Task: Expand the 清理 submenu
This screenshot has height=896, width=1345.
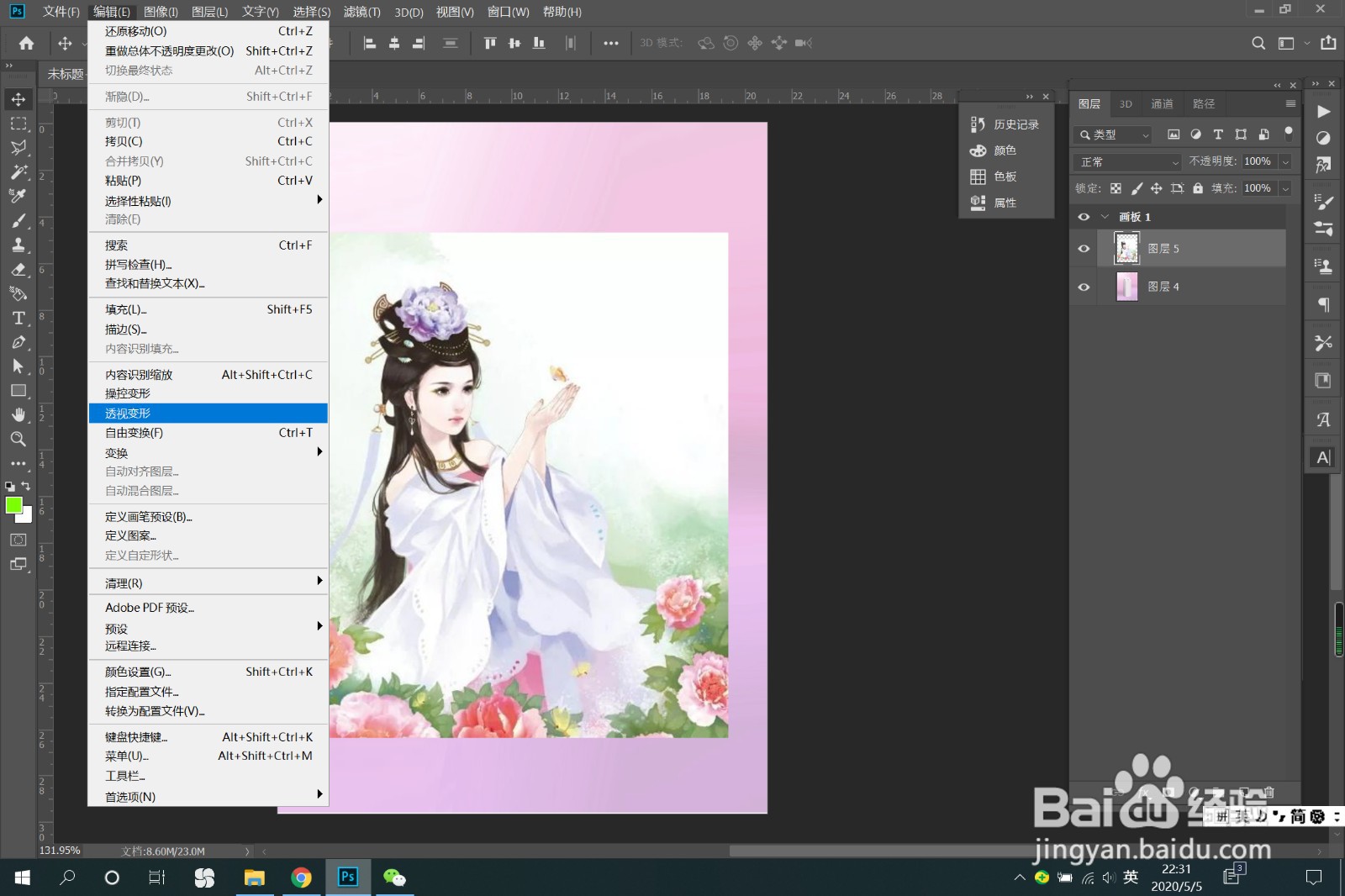Action: 208,582
